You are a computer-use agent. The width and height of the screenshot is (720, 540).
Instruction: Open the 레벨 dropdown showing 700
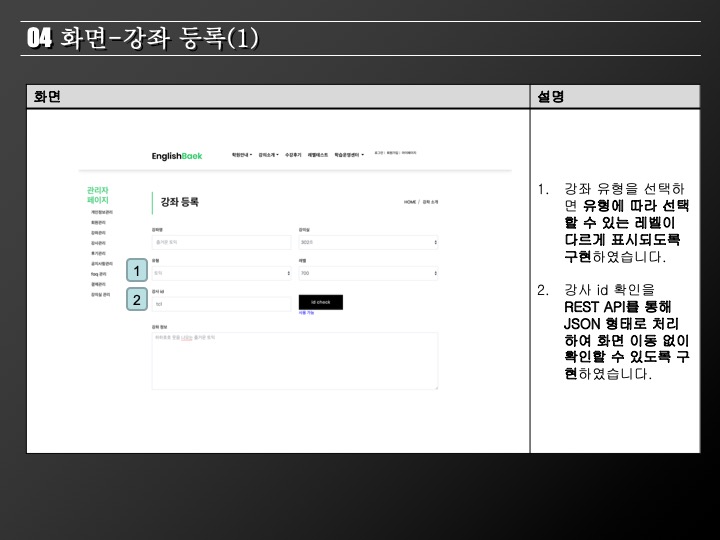368,273
